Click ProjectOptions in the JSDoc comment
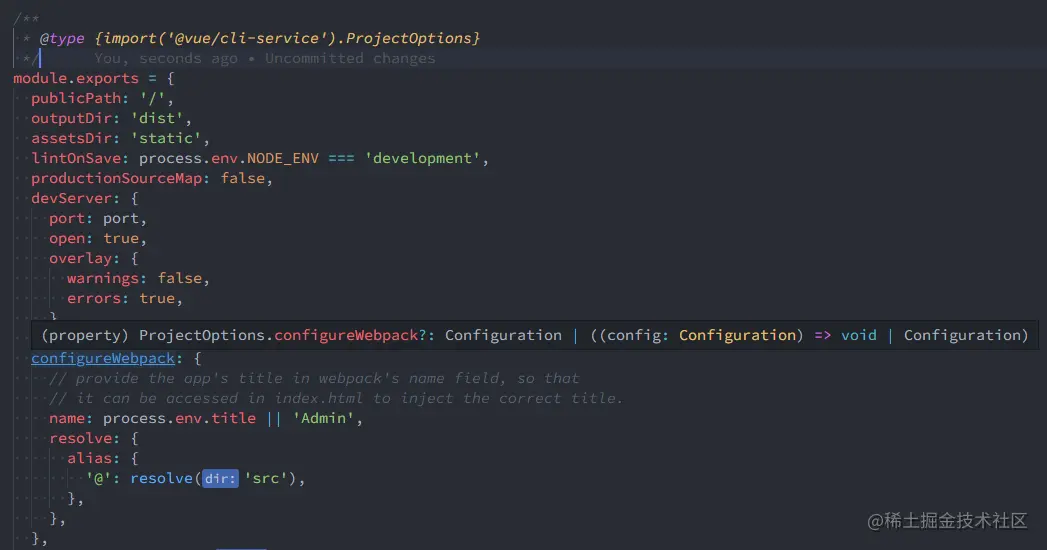Viewport: 1047px width, 550px height. click(409, 38)
